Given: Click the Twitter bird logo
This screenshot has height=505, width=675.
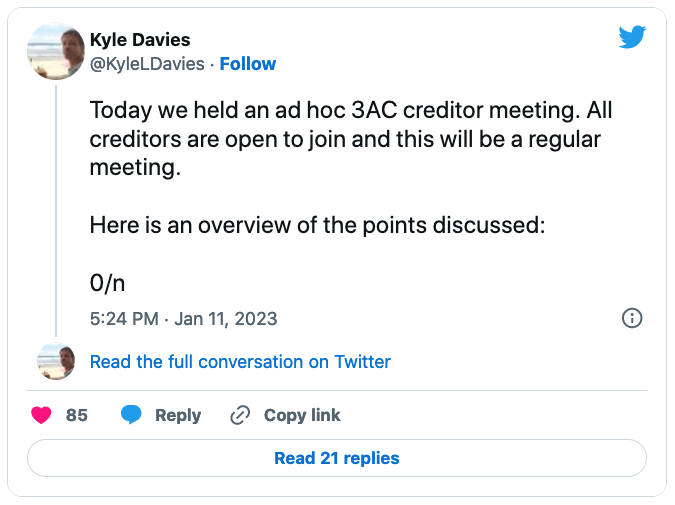Looking at the screenshot, I should click(631, 38).
